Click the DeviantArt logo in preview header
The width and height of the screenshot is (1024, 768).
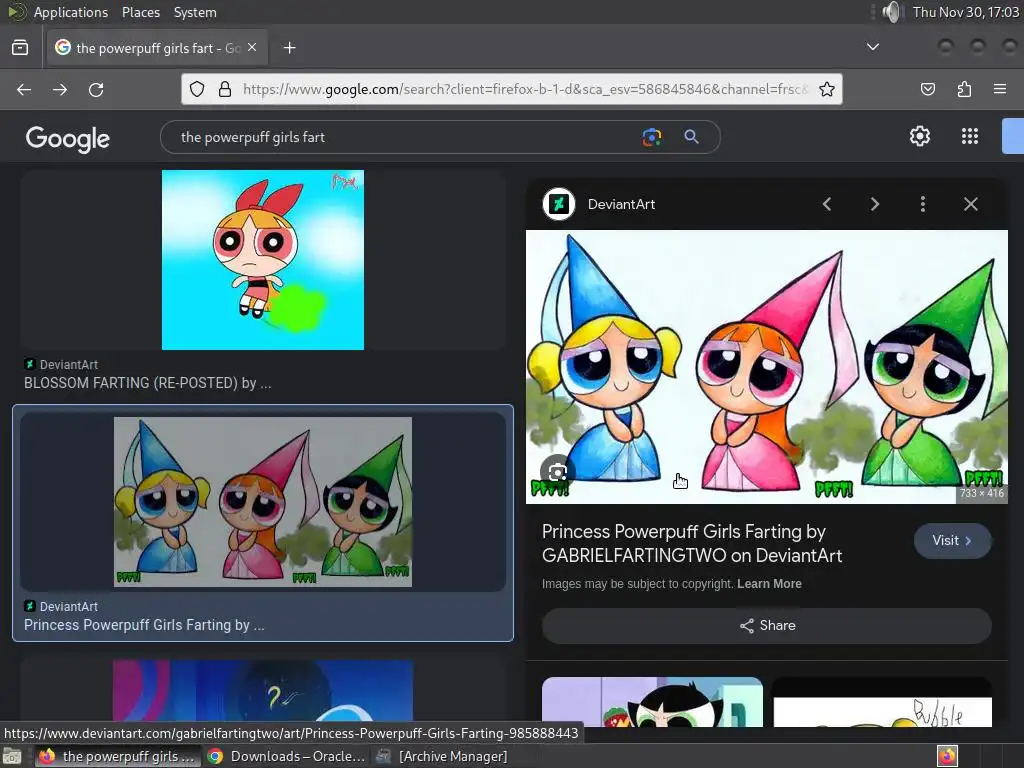point(559,204)
